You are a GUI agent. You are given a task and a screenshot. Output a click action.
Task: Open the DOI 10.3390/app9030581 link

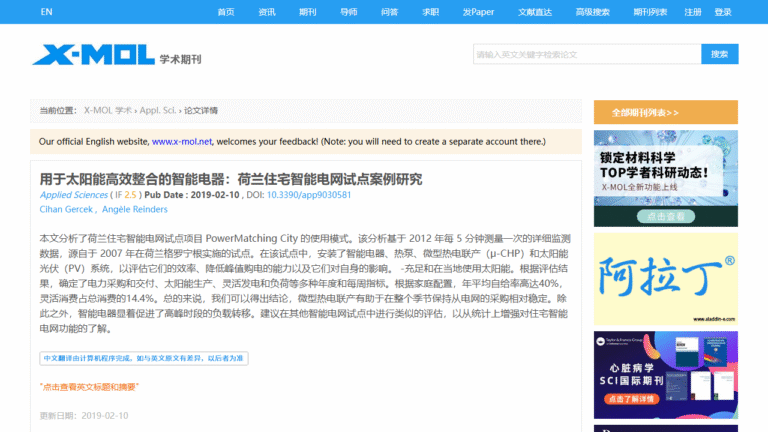click(x=309, y=195)
